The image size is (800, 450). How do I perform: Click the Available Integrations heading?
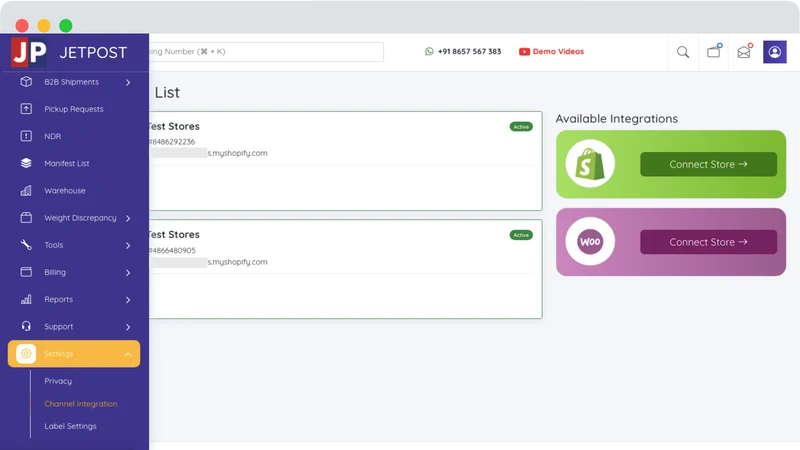[x=616, y=119]
